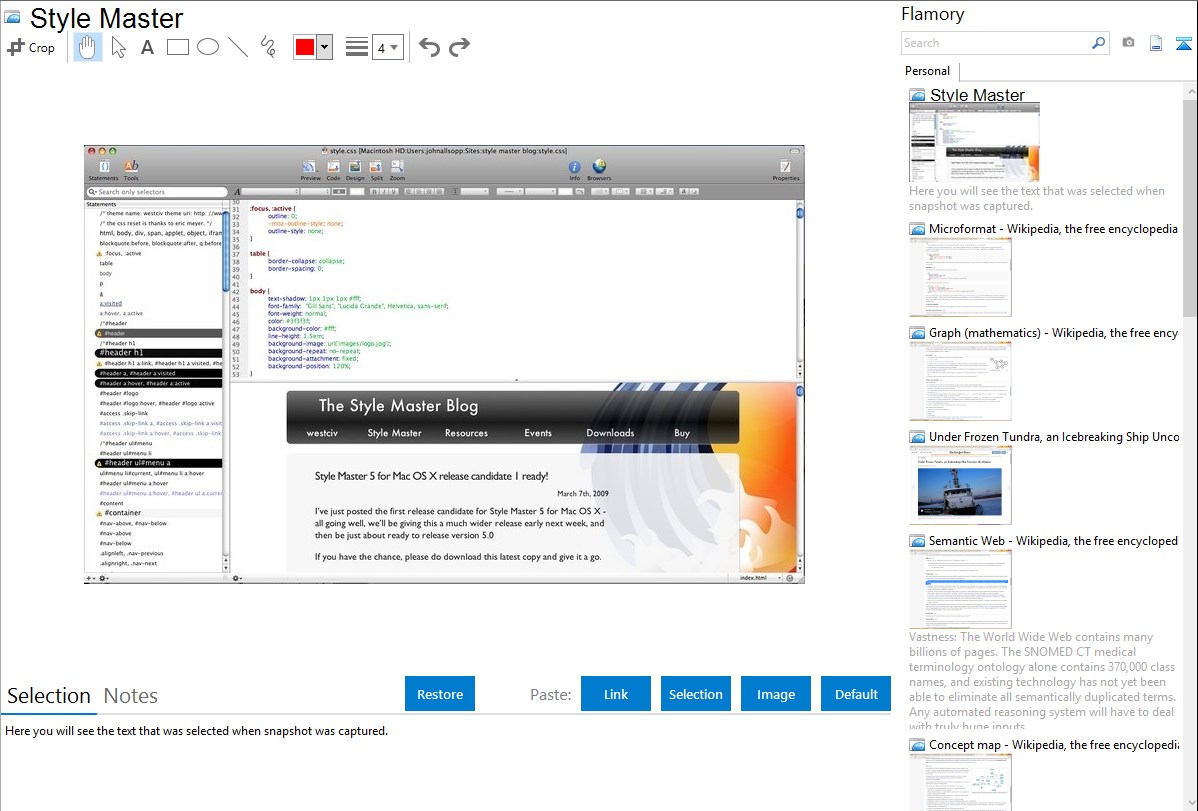This screenshot has height=811, width=1198.
Task: Open Concept map - Wikipedia snapshot title
Action: pyautogui.click(x=1053, y=745)
